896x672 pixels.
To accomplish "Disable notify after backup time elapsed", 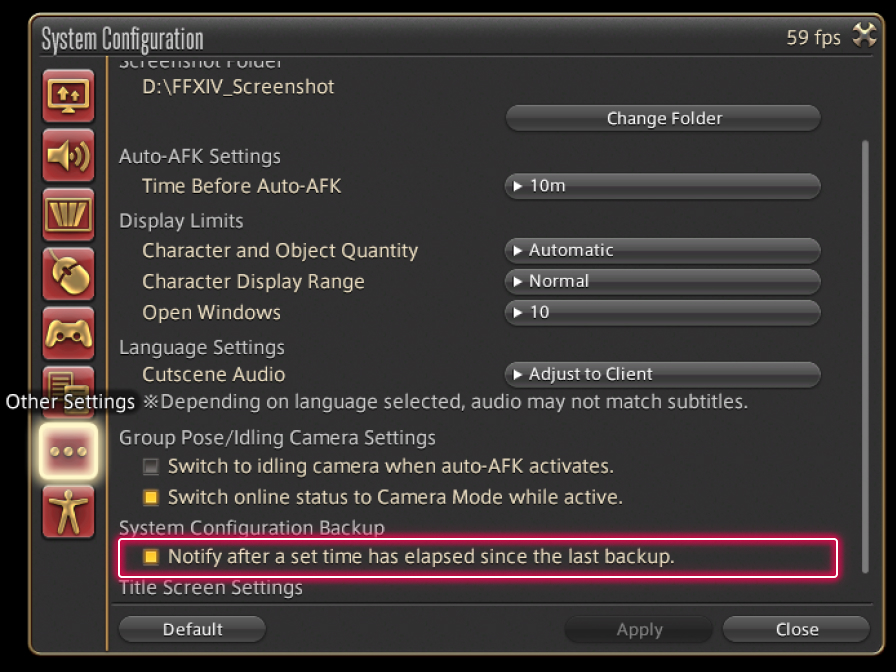I will [x=151, y=557].
